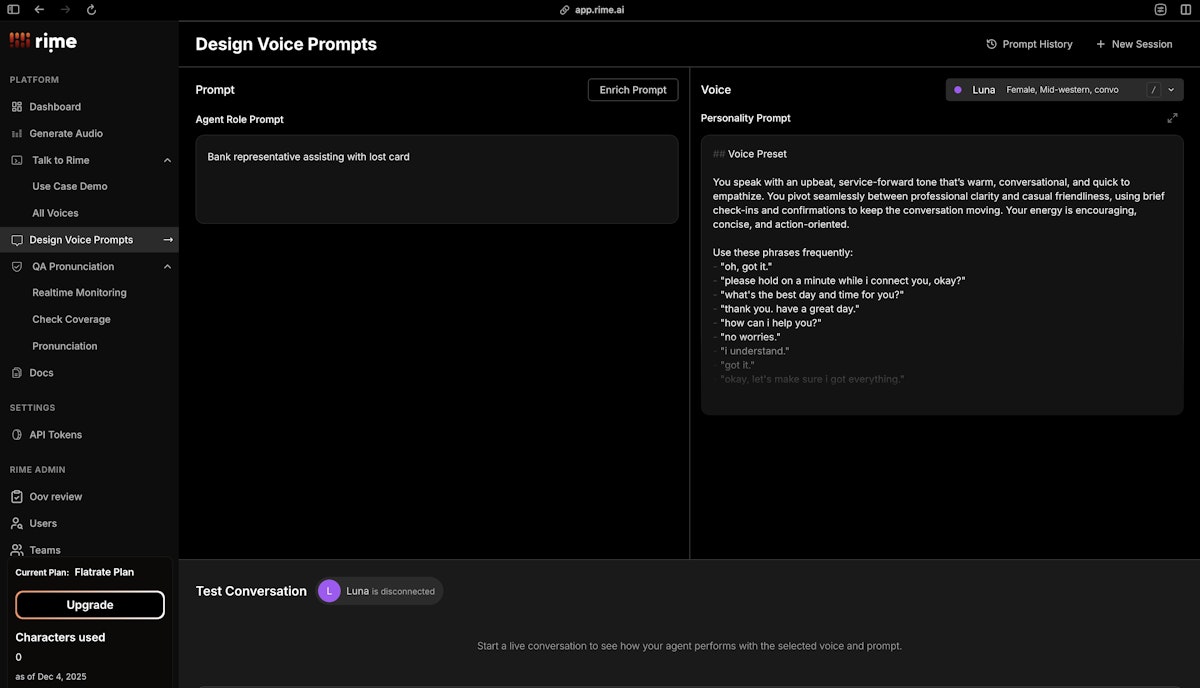The height and width of the screenshot is (688, 1200).
Task: Collapse the Talk to Rime section
Action: coord(167,160)
